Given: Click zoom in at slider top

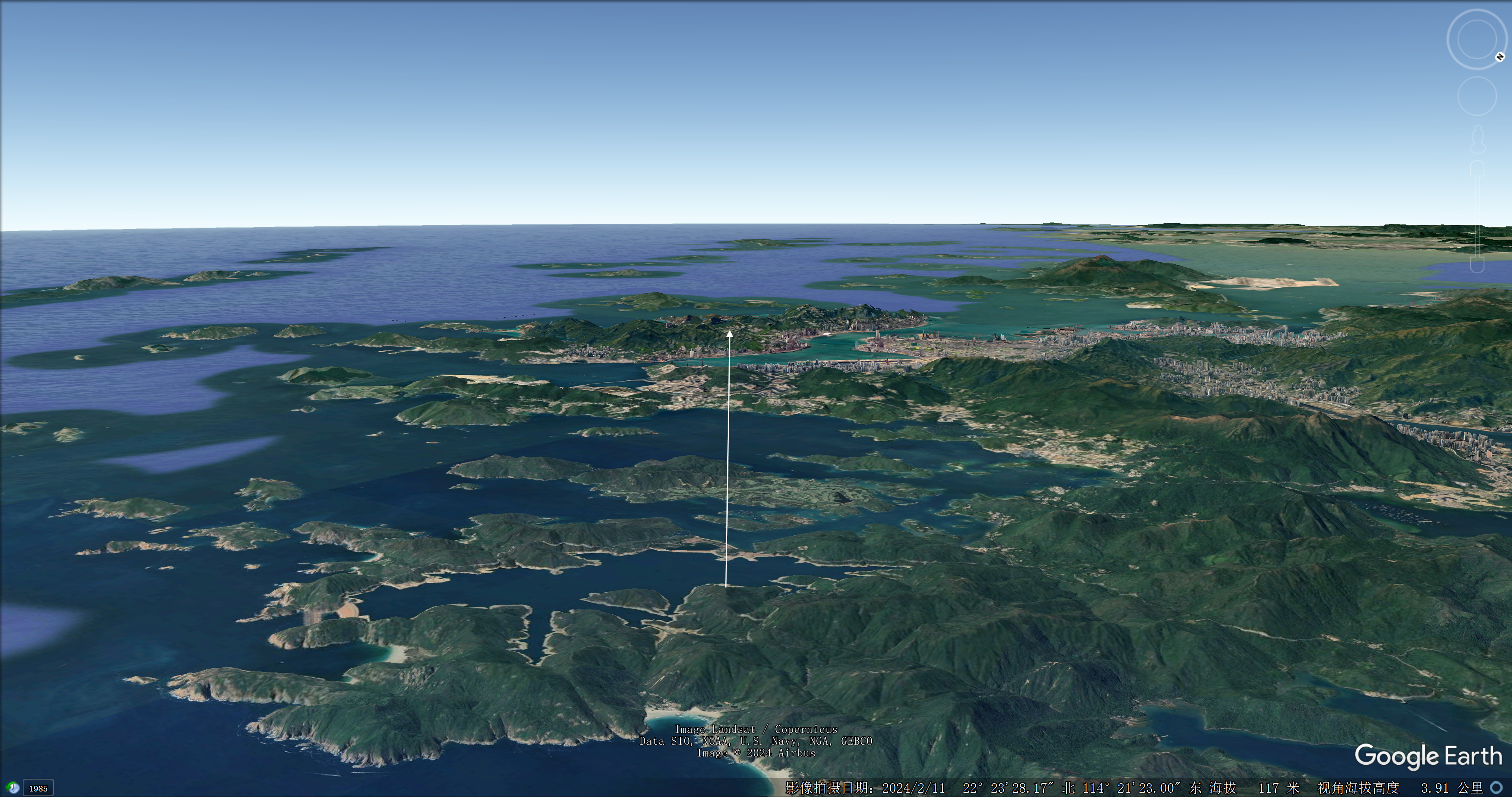Looking at the screenshot, I should pos(1477,169).
